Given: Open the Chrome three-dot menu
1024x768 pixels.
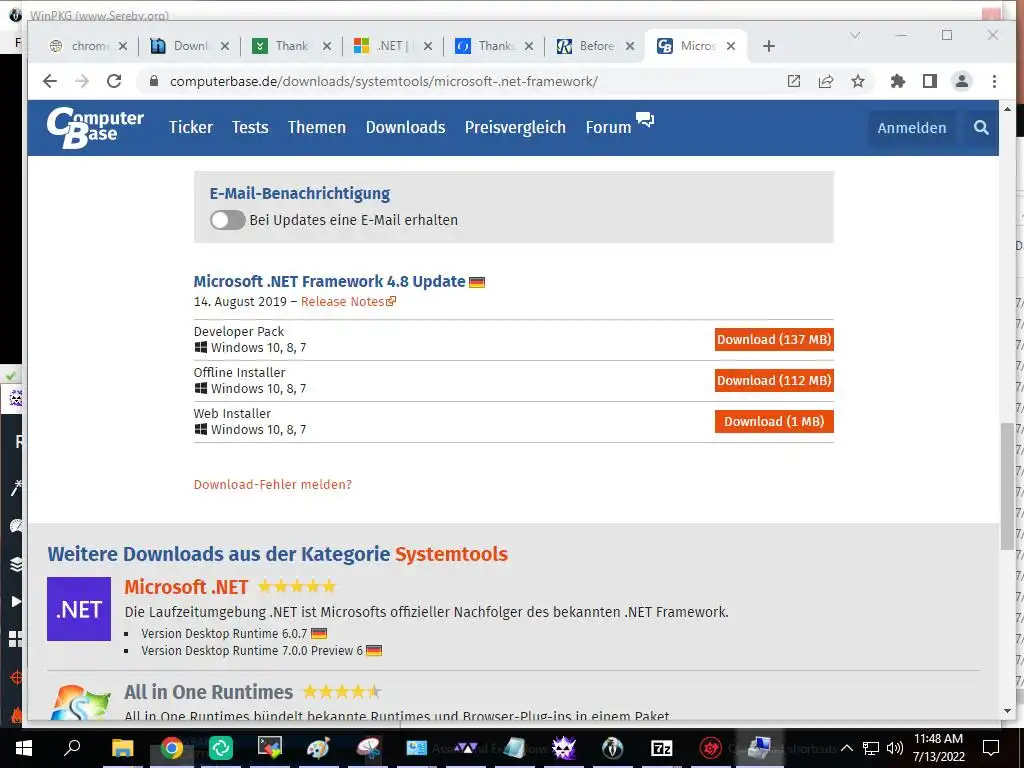Looking at the screenshot, I should 994,81.
